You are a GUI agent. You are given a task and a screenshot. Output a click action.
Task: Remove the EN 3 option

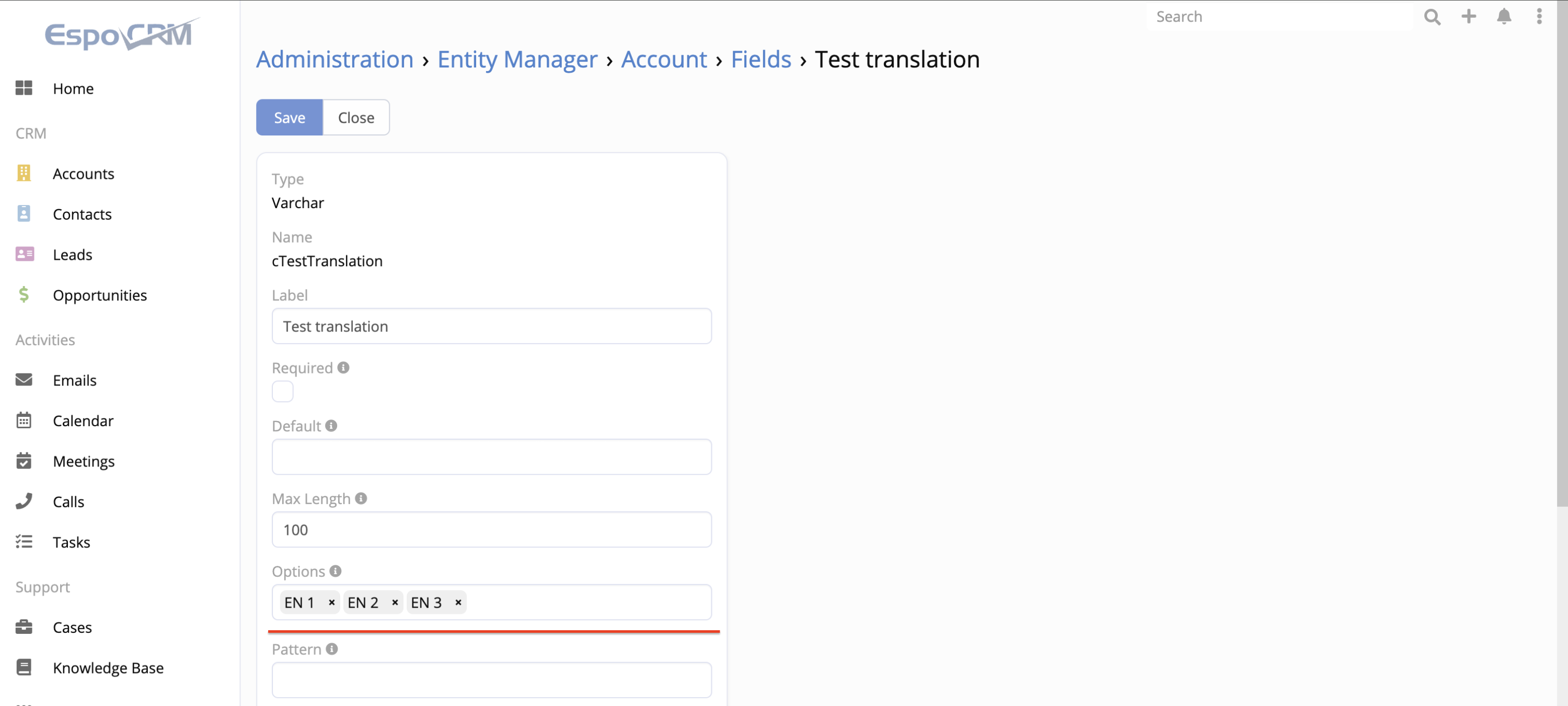458,602
